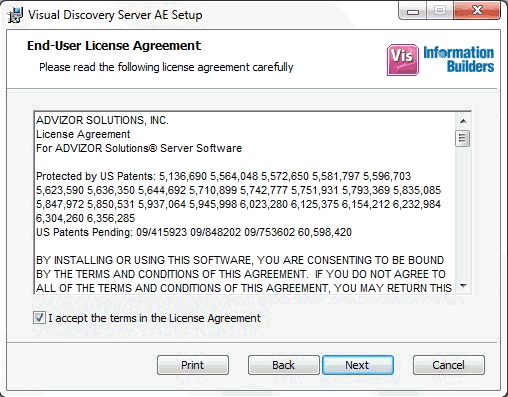The width and height of the screenshot is (508, 397).
Task: Click the "Visual Discovery Server AE Setup" title text
Action: [x=115, y=15]
